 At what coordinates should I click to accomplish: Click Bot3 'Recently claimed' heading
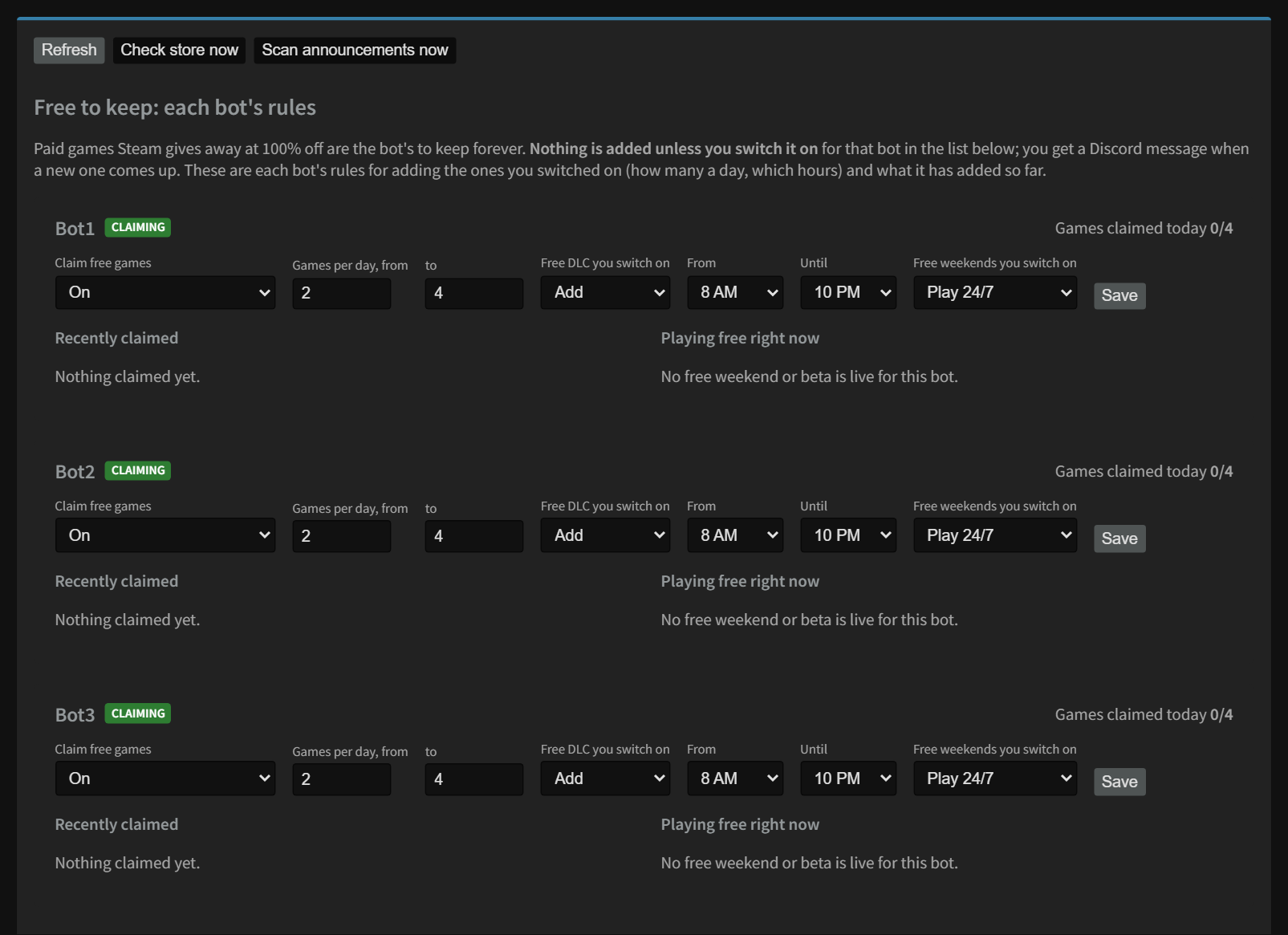[116, 824]
